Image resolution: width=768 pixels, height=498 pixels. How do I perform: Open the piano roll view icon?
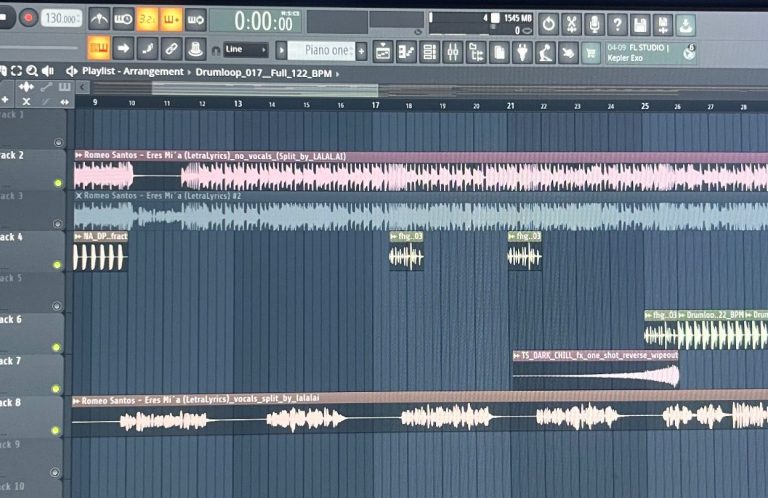[x=406, y=51]
